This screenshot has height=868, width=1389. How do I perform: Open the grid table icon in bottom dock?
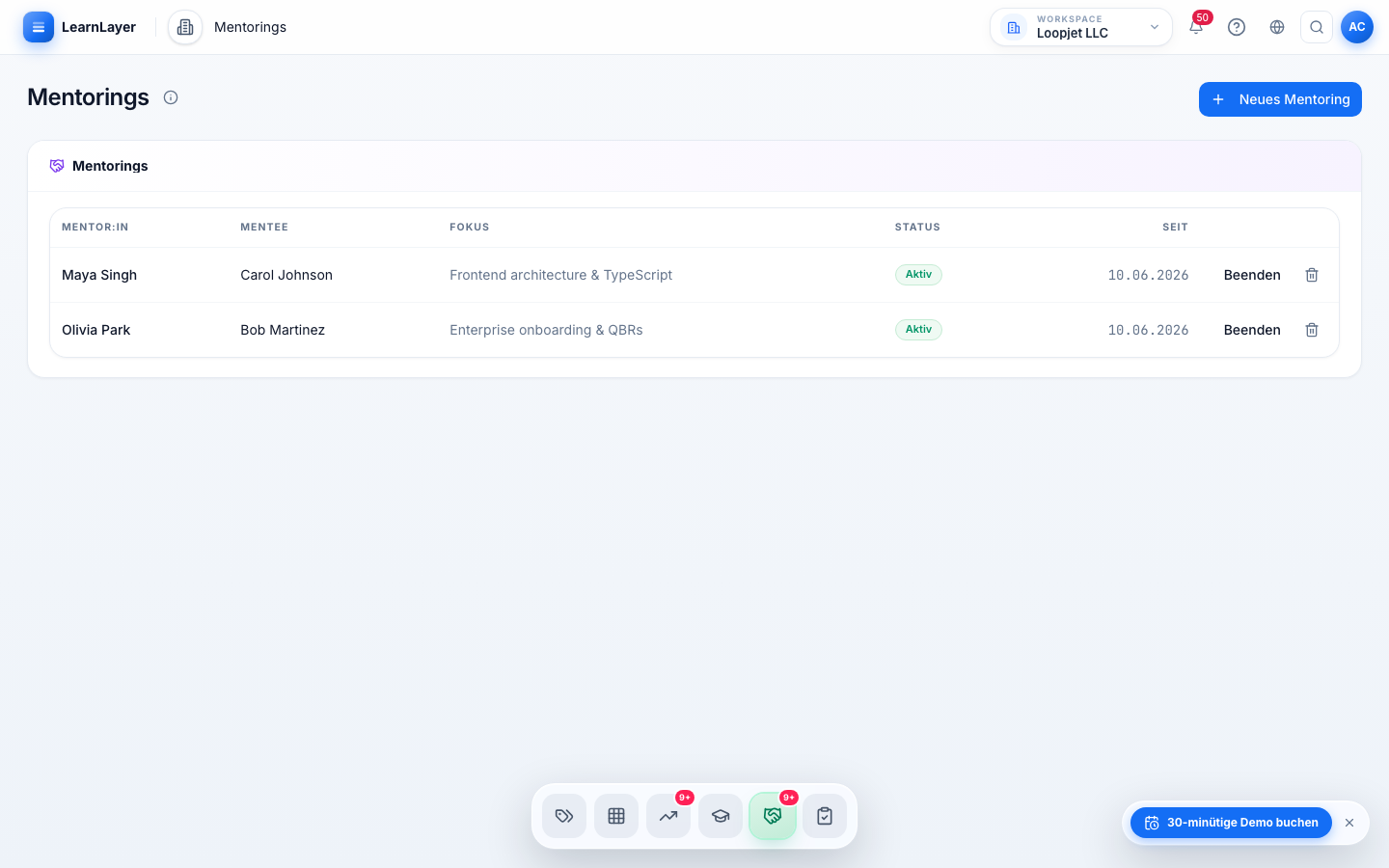click(x=616, y=816)
